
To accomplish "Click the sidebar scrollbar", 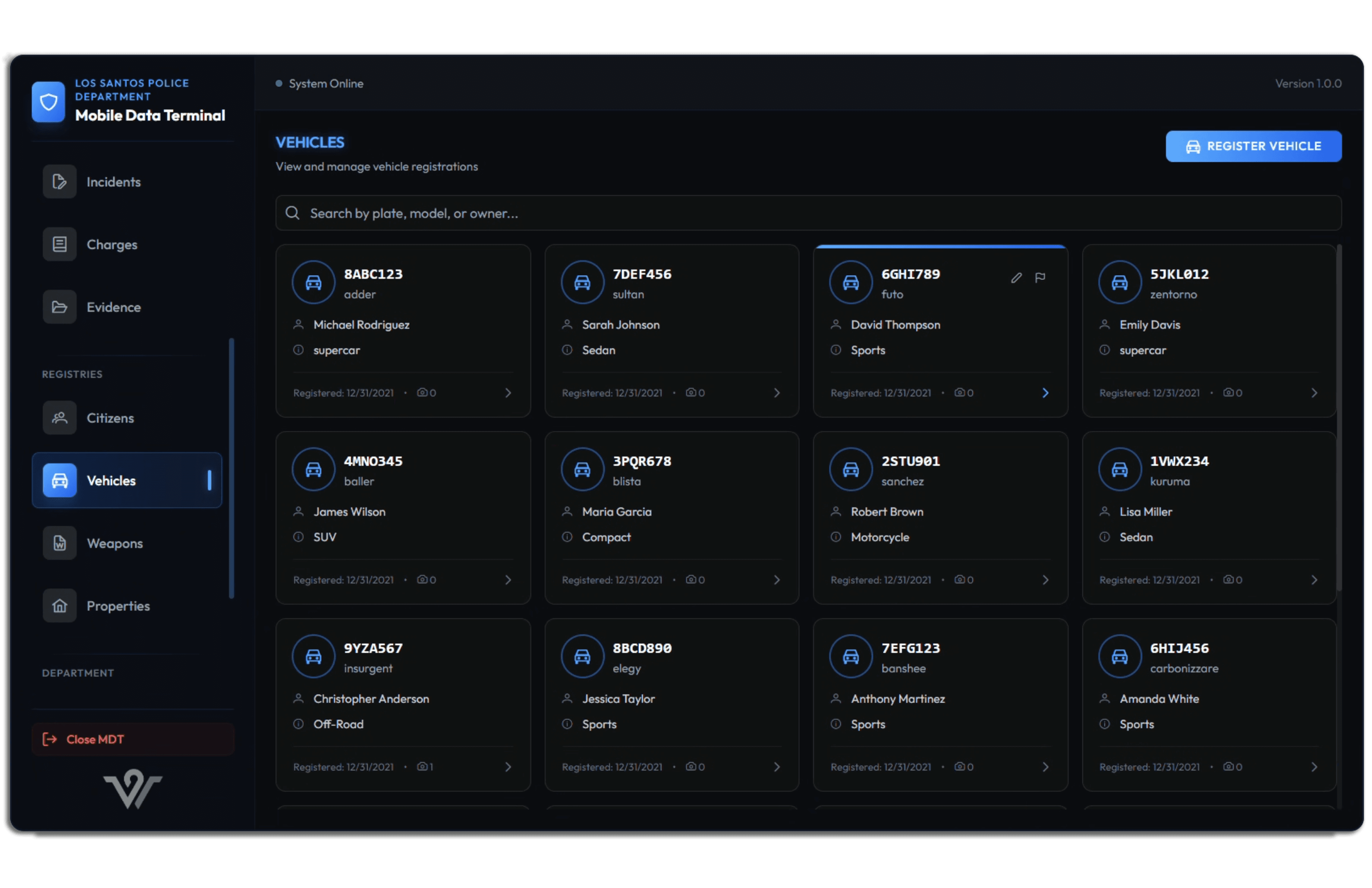I will tap(231, 469).
